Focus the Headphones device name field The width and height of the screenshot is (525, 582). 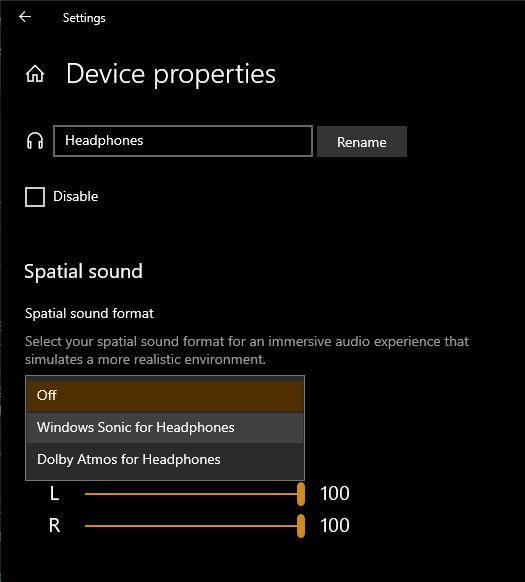(x=183, y=141)
